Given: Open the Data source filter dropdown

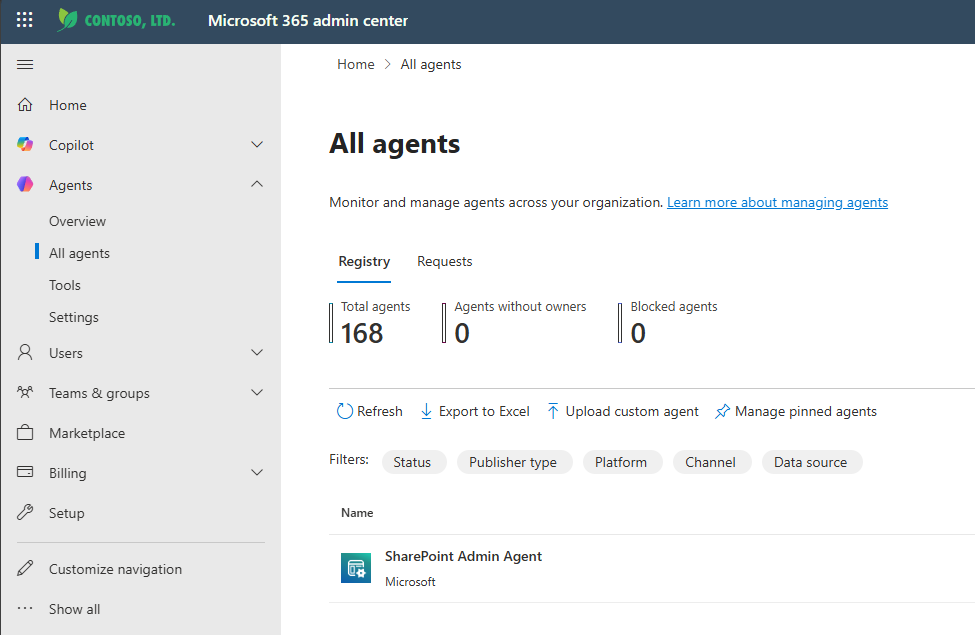Looking at the screenshot, I should click(x=811, y=462).
